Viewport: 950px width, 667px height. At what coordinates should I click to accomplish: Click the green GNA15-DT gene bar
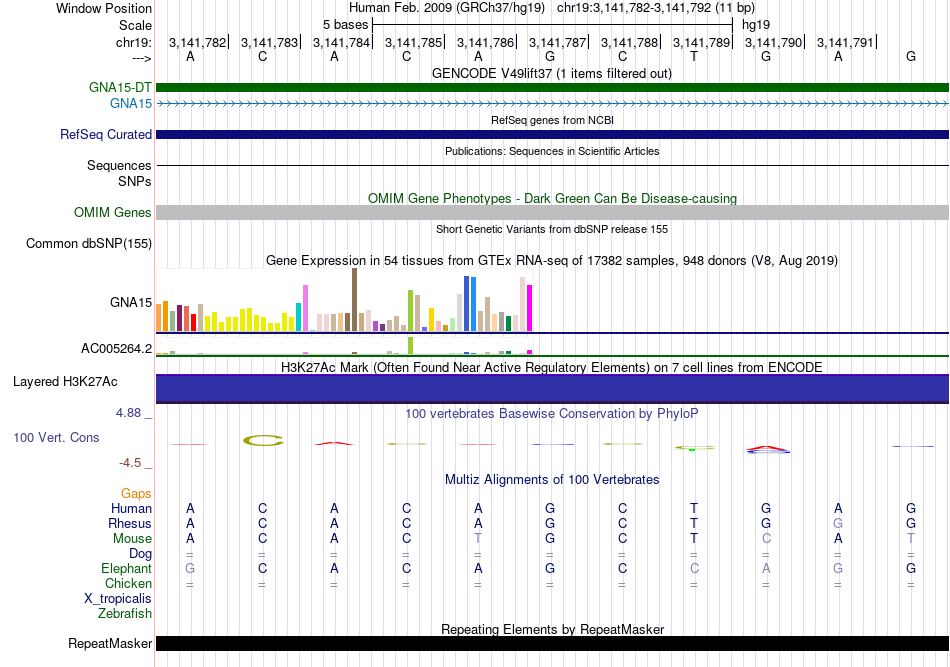(x=552, y=87)
